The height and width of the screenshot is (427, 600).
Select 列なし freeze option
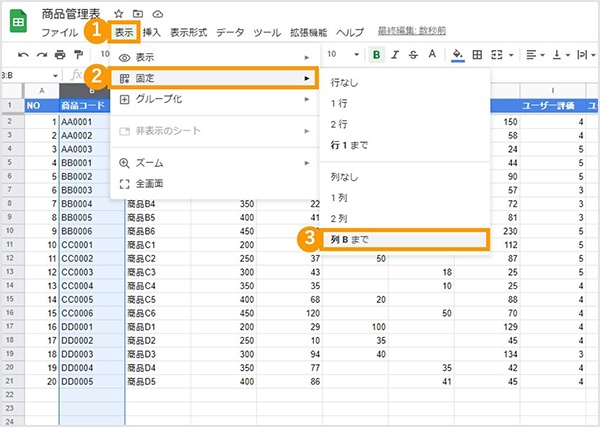(x=405, y=177)
